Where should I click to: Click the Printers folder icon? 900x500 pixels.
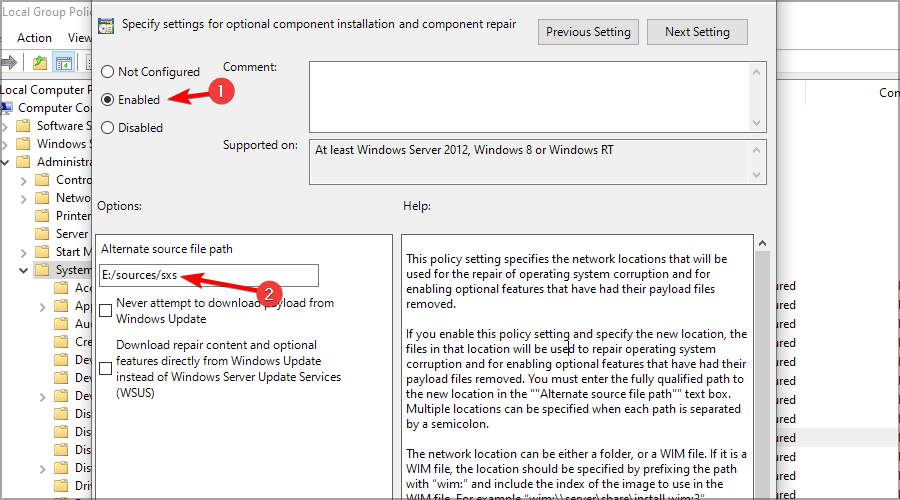coord(42,216)
